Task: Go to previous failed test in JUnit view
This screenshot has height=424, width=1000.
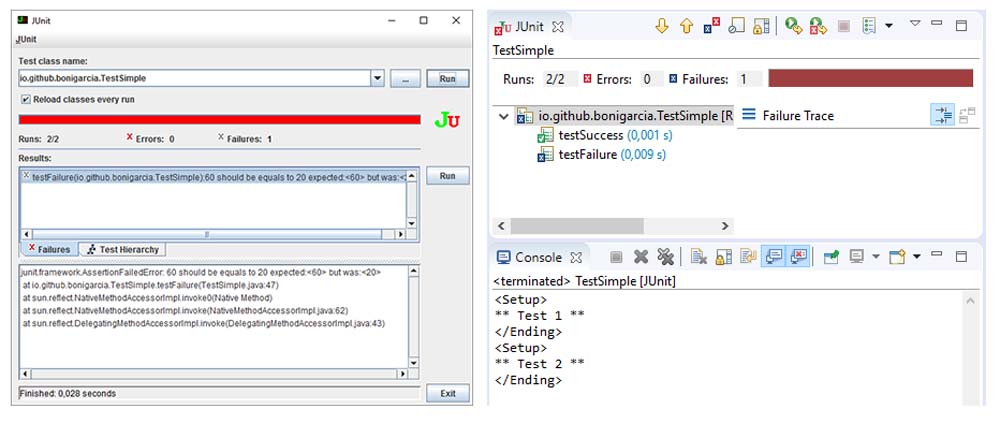Action: point(686,26)
